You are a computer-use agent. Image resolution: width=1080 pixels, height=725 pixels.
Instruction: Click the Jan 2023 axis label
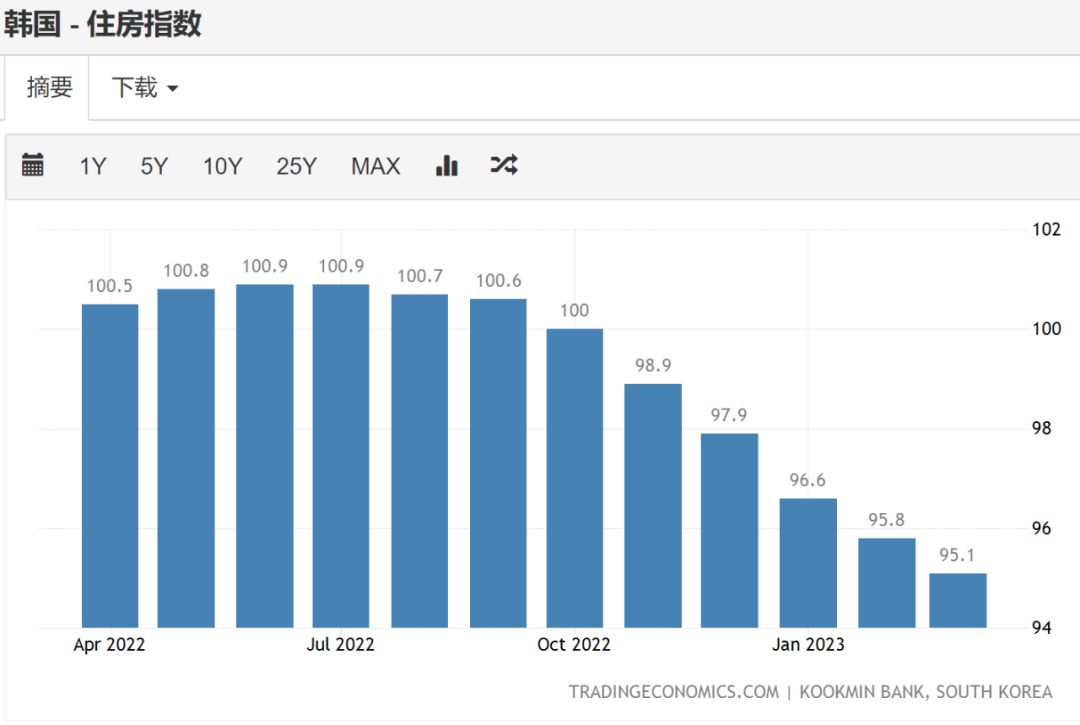[808, 644]
